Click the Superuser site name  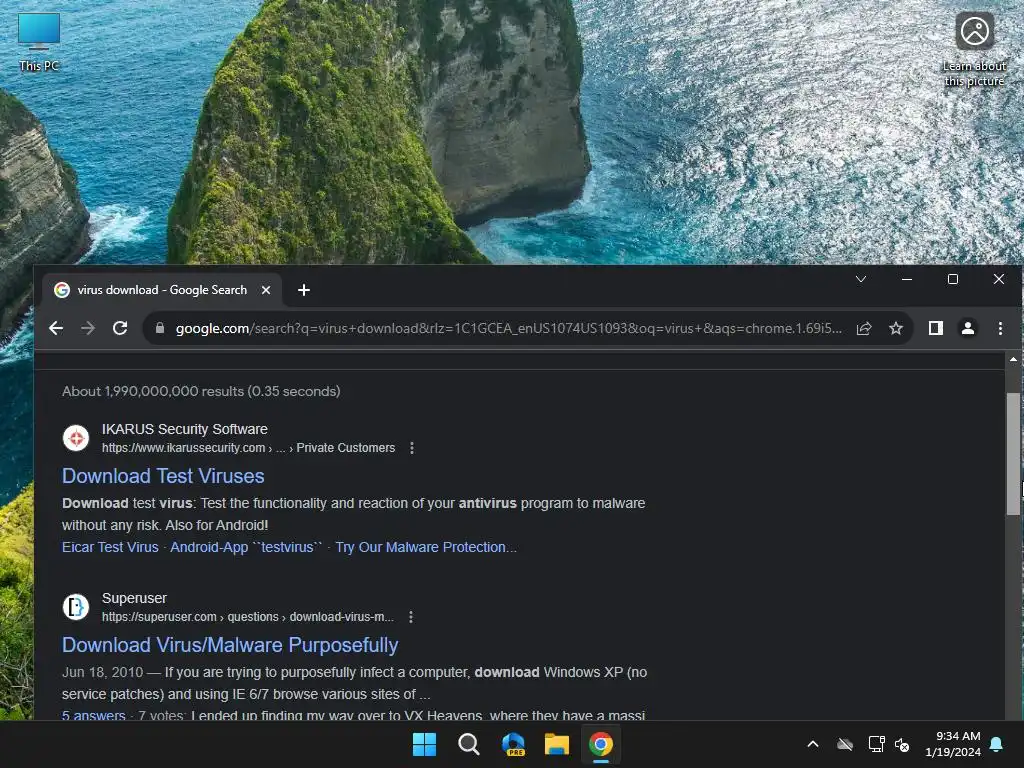[134, 598]
